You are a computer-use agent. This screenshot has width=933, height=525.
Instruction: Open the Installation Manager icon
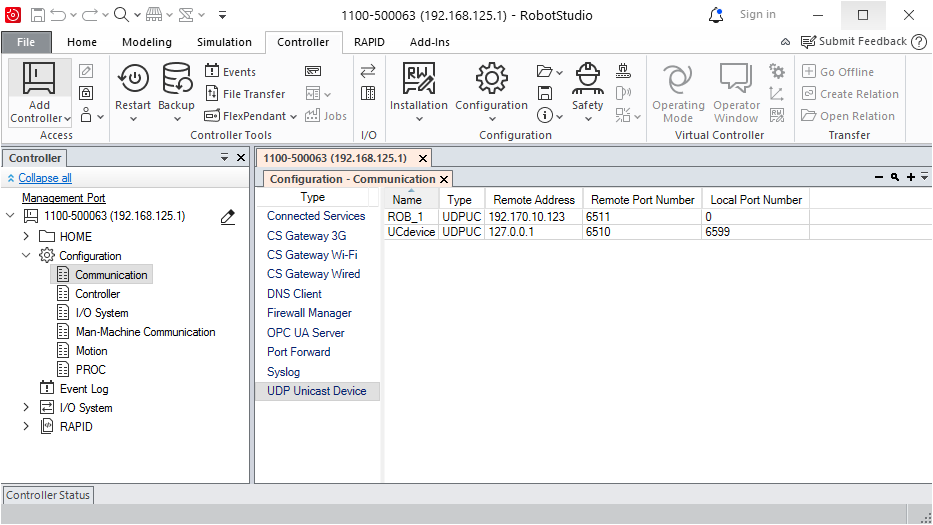pyautogui.click(x=418, y=79)
